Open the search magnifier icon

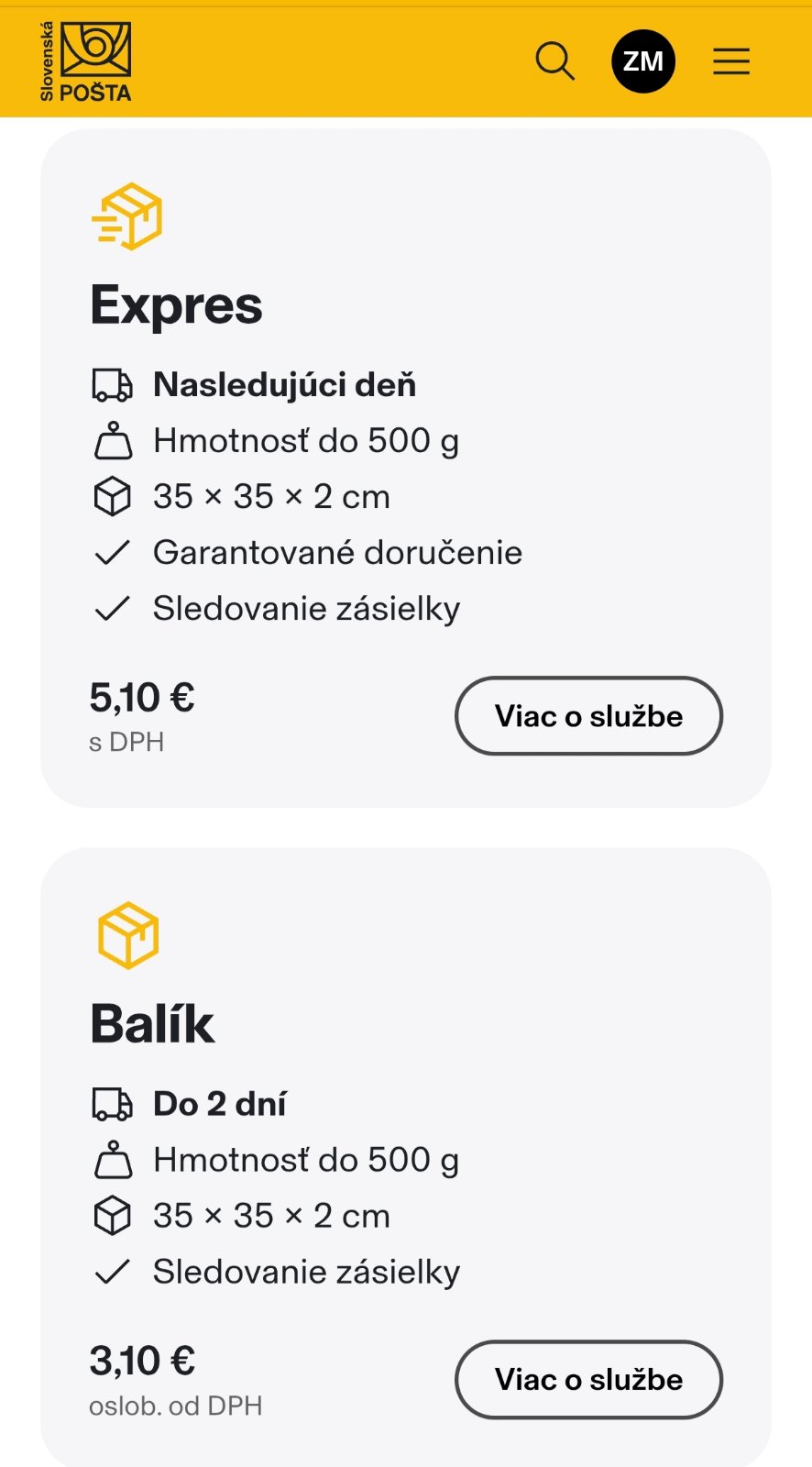[554, 61]
